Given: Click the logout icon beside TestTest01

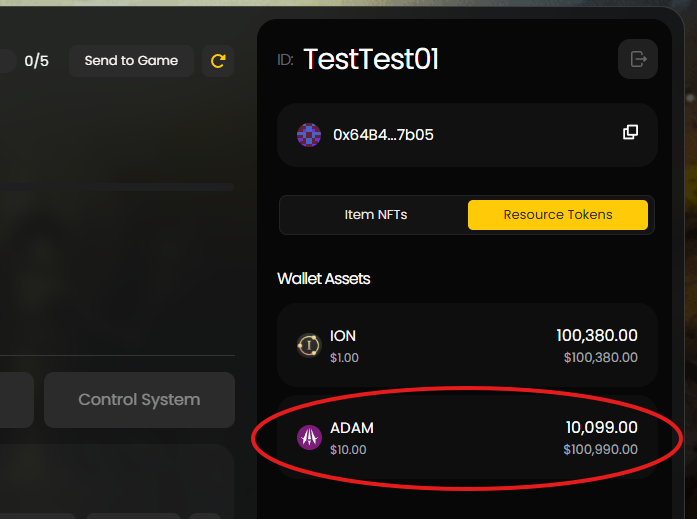Looking at the screenshot, I should tap(638, 59).
